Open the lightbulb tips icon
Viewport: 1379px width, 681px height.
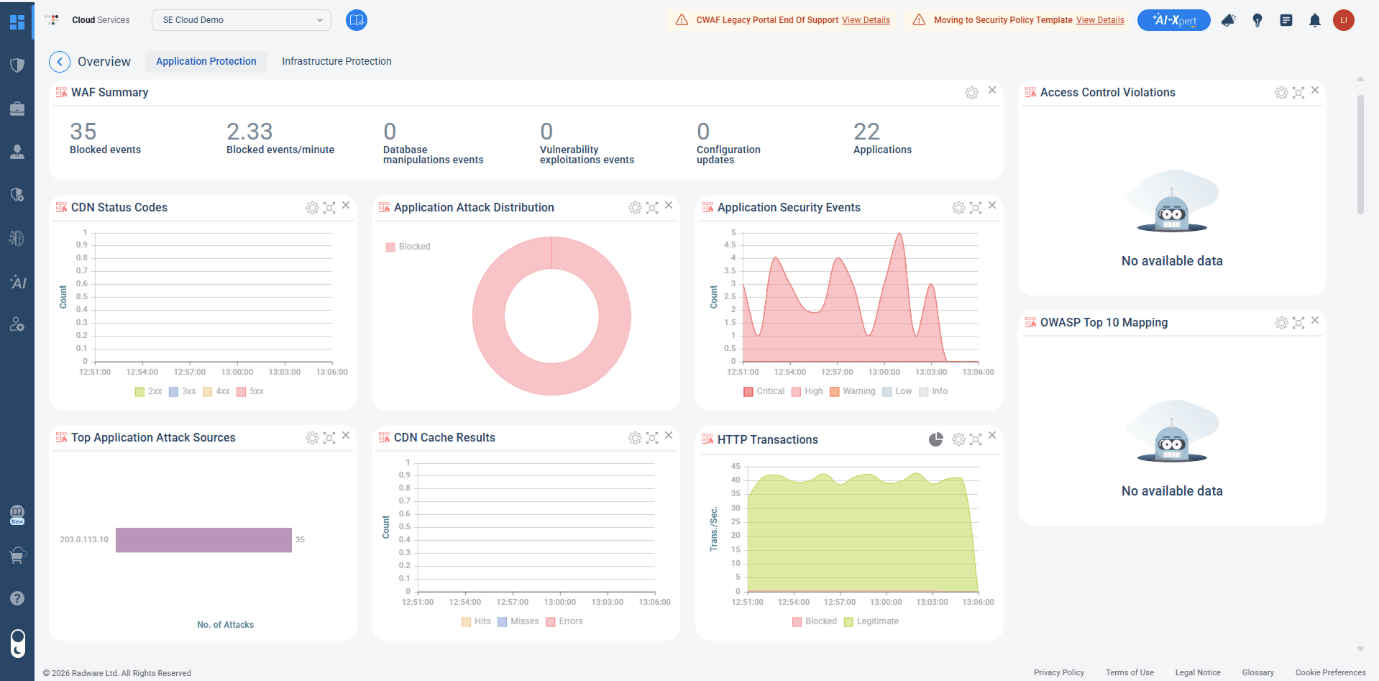[1257, 20]
